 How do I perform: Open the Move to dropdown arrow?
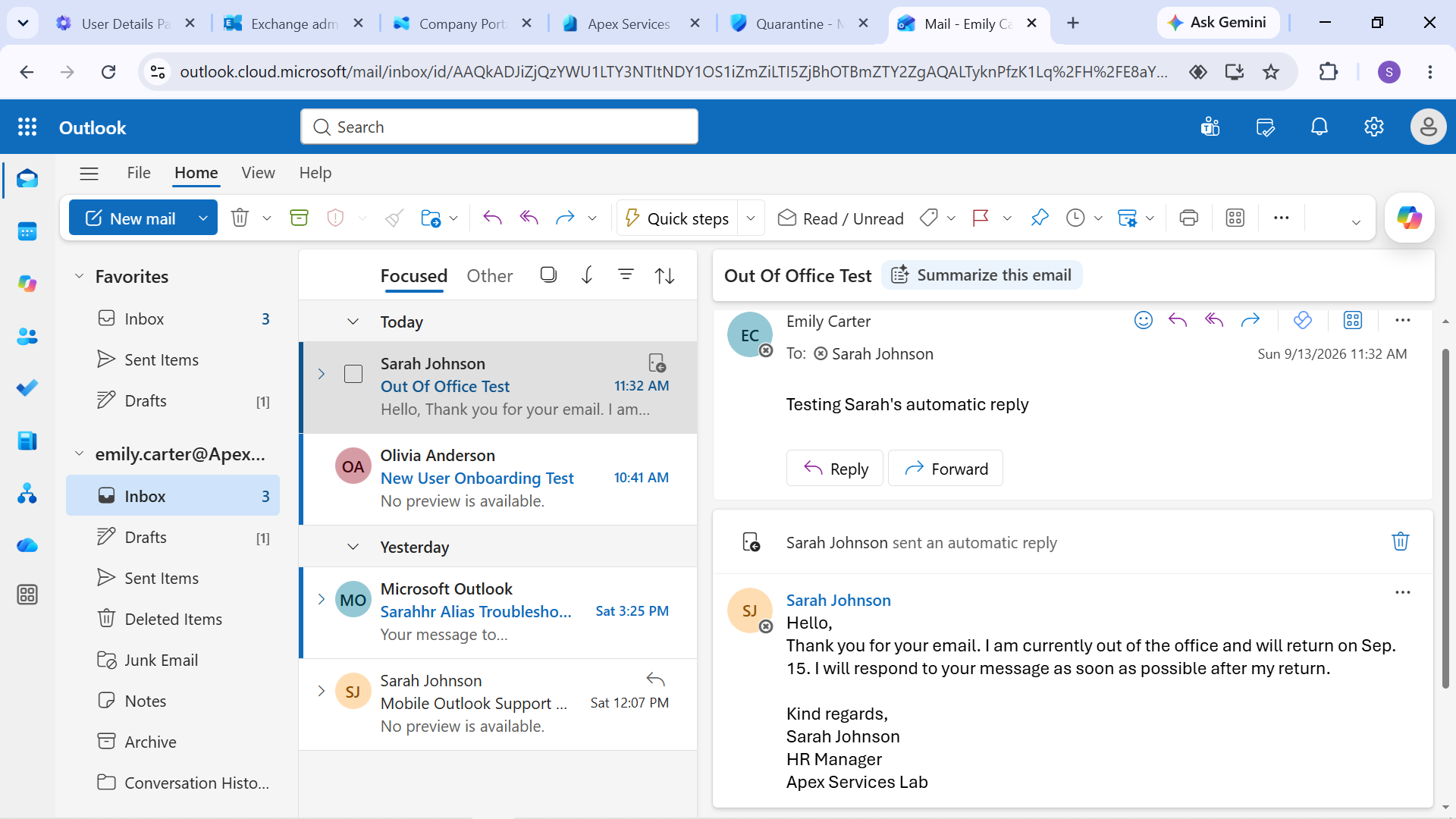[453, 218]
